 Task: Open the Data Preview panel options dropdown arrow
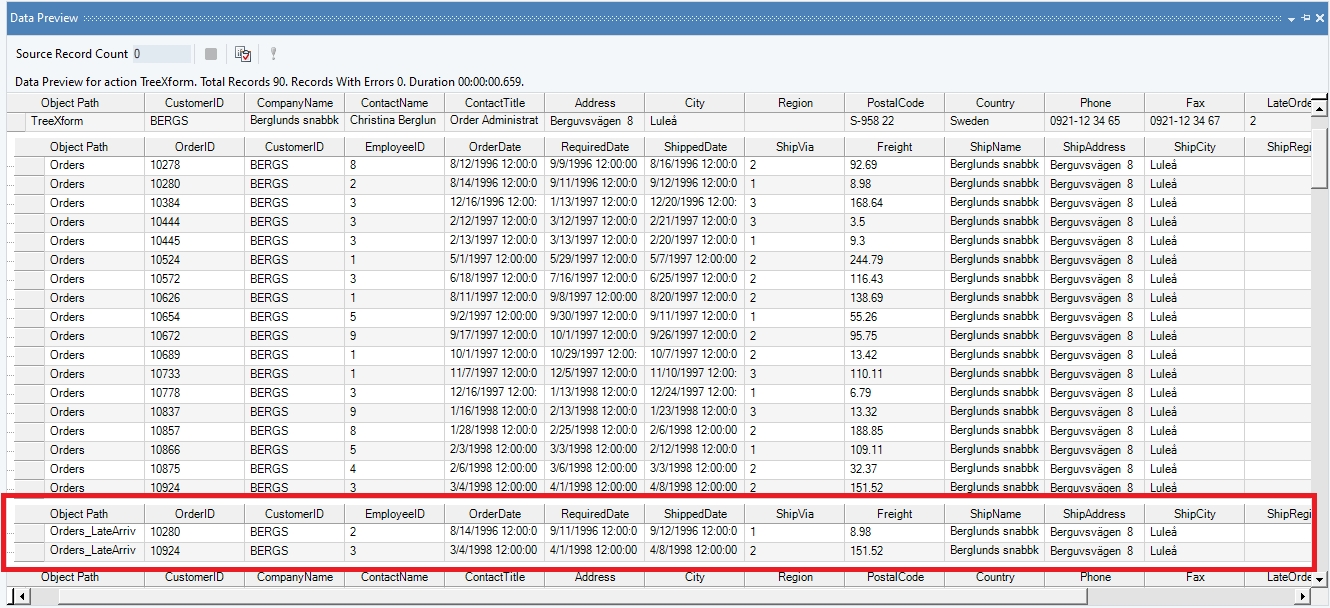click(x=1291, y=19)
